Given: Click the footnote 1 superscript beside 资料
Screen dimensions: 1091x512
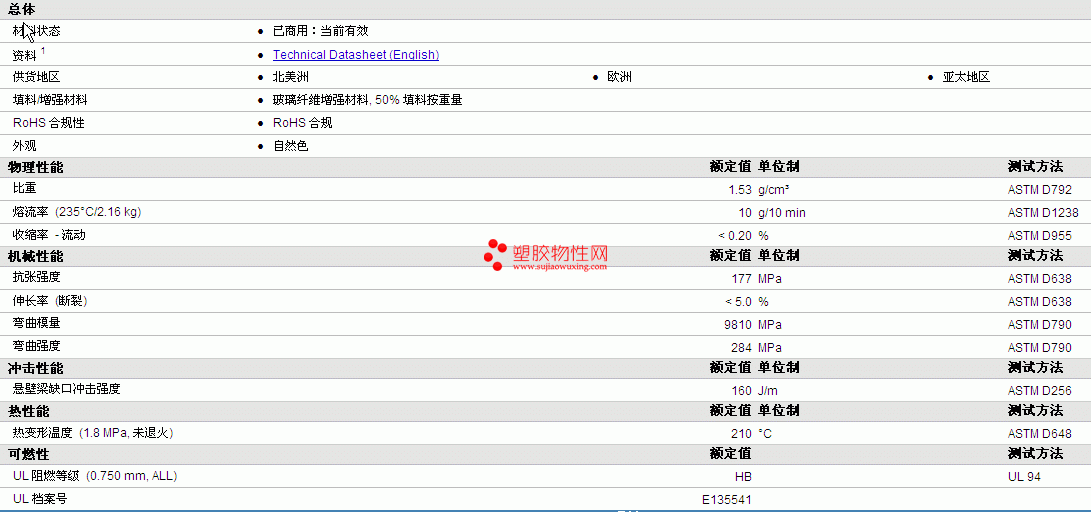Looking at the screenshot, I should pyautogui.click(x=43, y=50).
